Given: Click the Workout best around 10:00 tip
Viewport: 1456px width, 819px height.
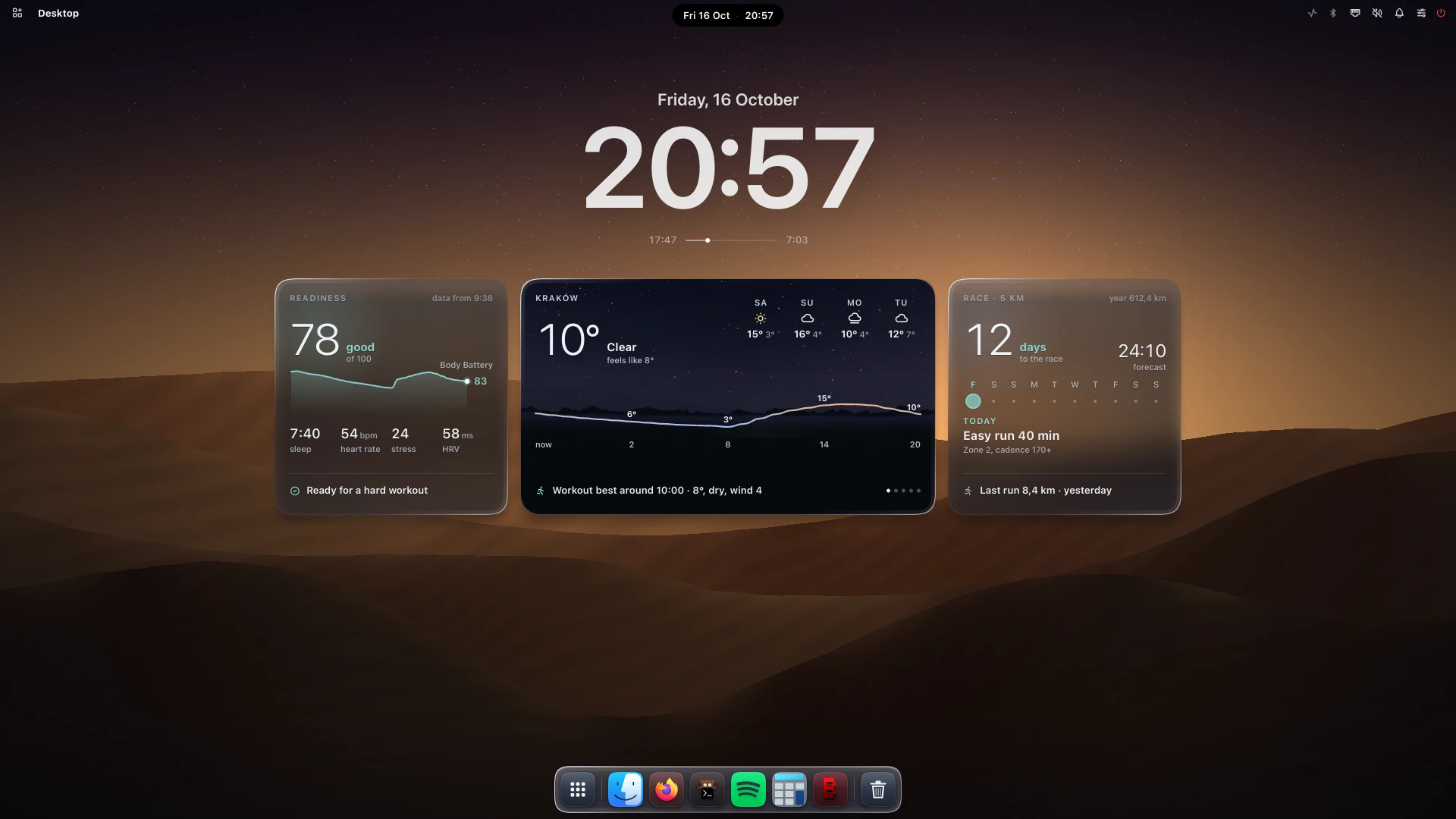Looking at the screenshot, I should pyautogui.click(x=657, y=491).
